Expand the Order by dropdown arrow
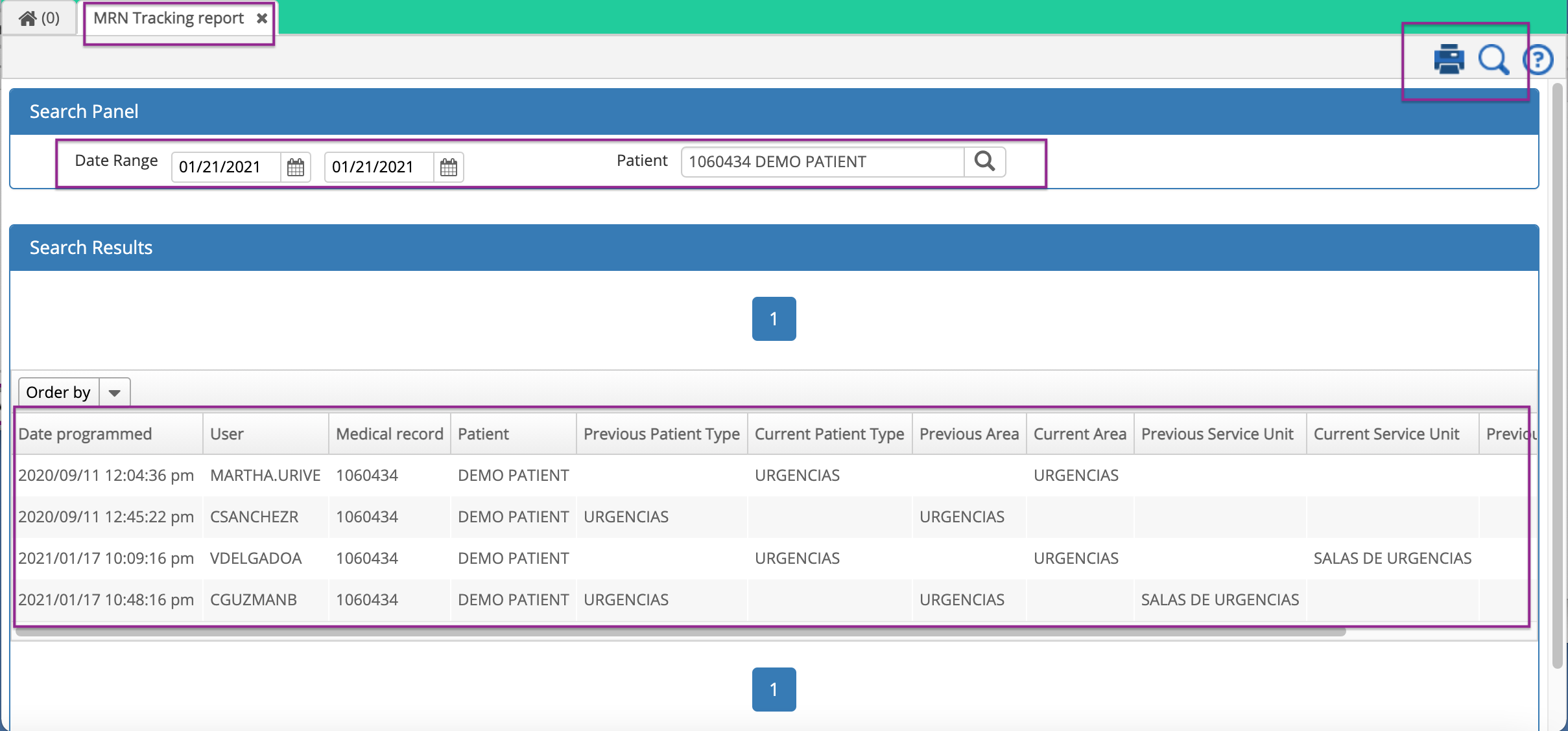The width and height of the screenshot is (1568, 731). 115,391
